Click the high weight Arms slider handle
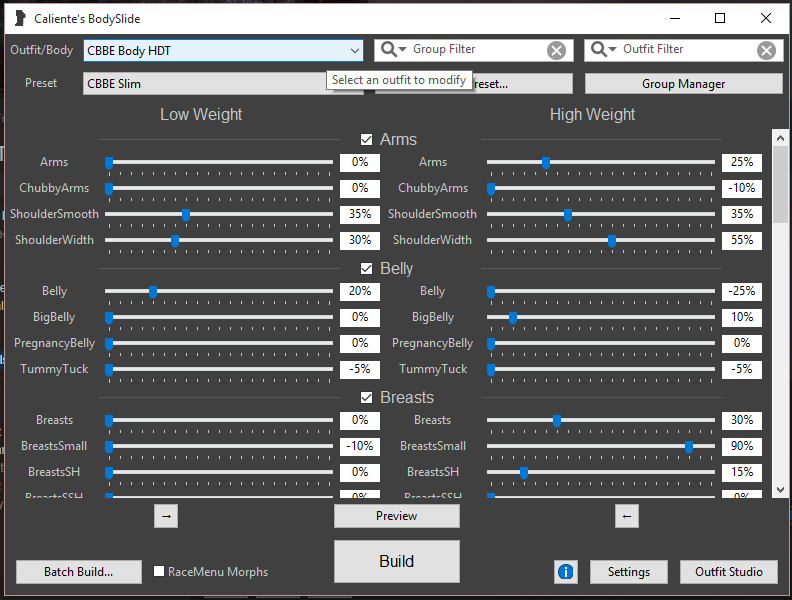This screenshot has height=600, width=792. [x=546, y=163]
